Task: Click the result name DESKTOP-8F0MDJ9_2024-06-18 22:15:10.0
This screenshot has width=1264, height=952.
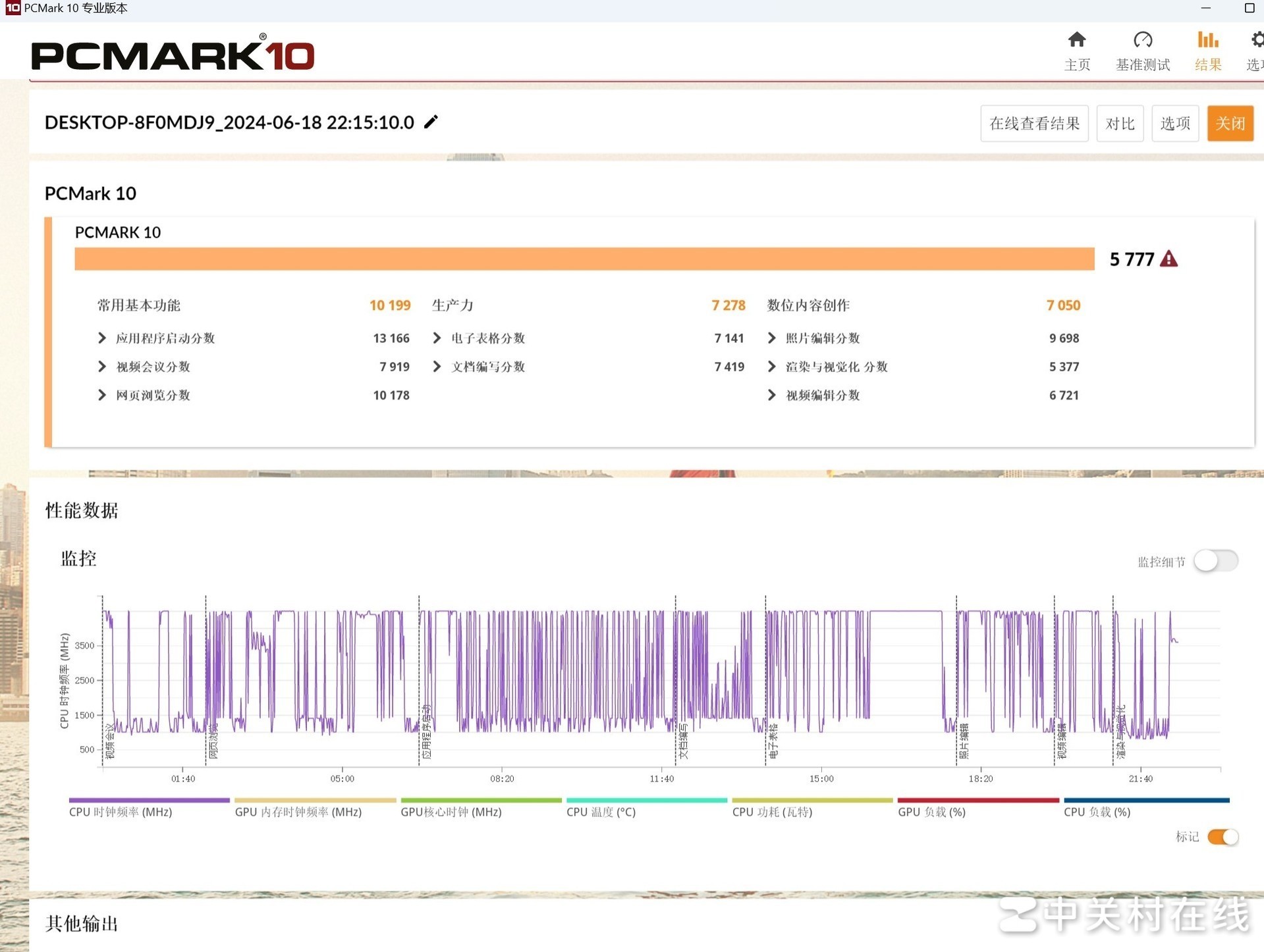Action: tap(229, 122)
